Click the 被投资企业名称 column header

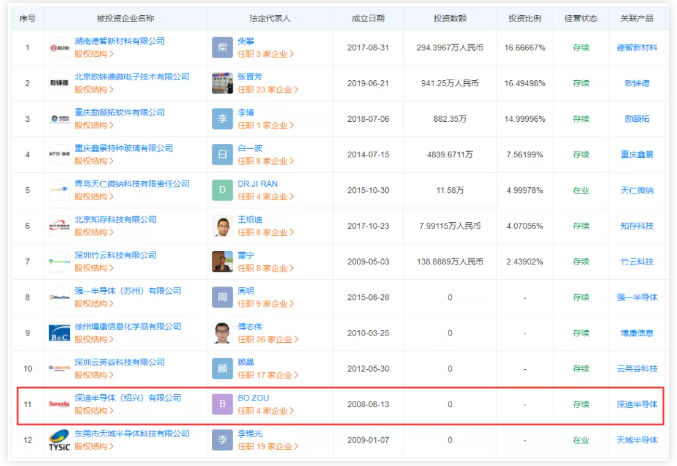tap(125, 18)
